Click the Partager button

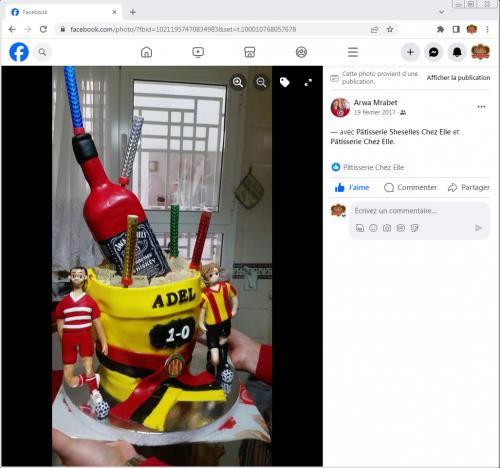click(469, 187)
